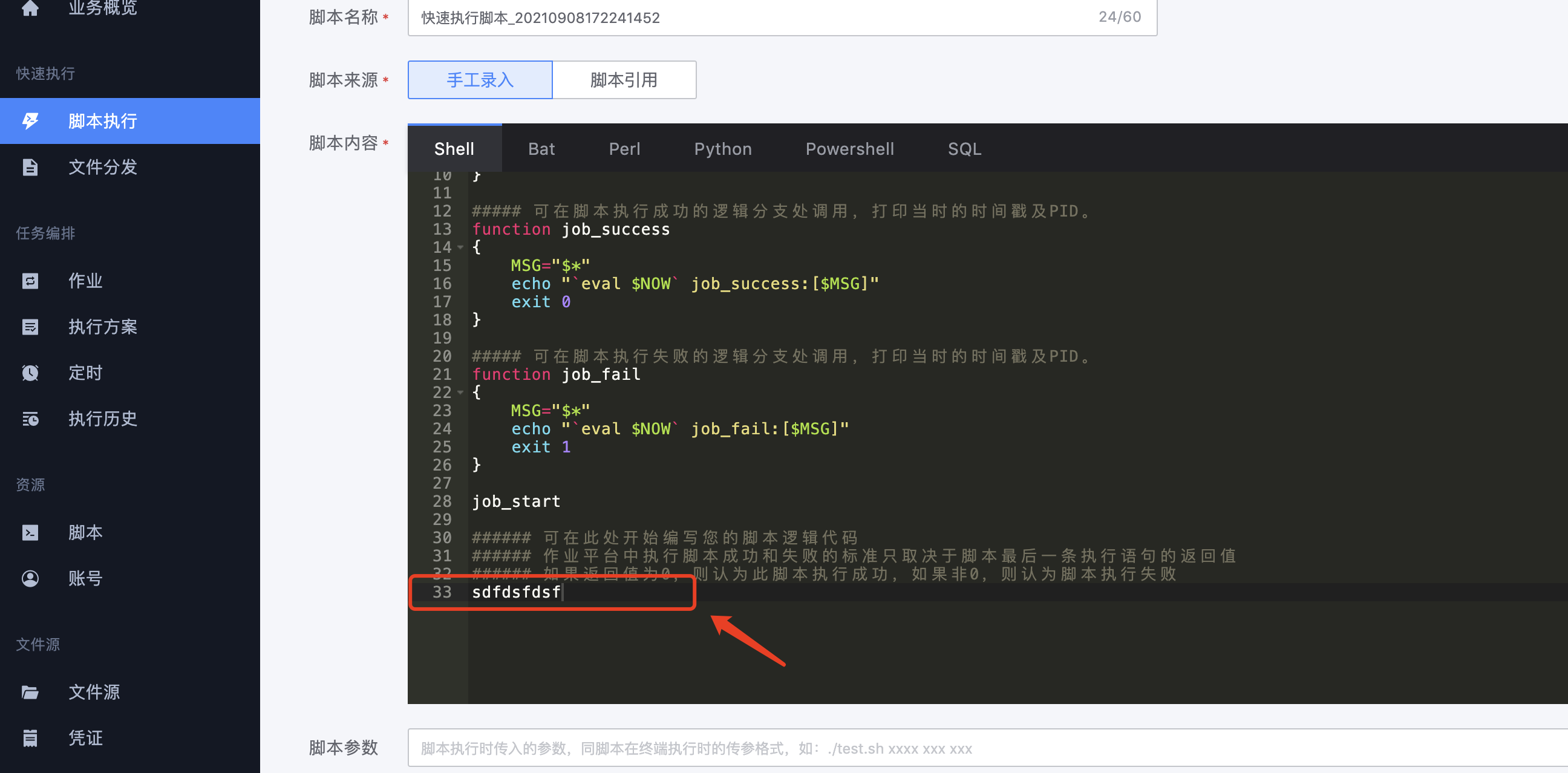Toggle 脚本引用 as script source
Image resolution: width=1568 pixels, height=773 pixels.
click(624, 79)
